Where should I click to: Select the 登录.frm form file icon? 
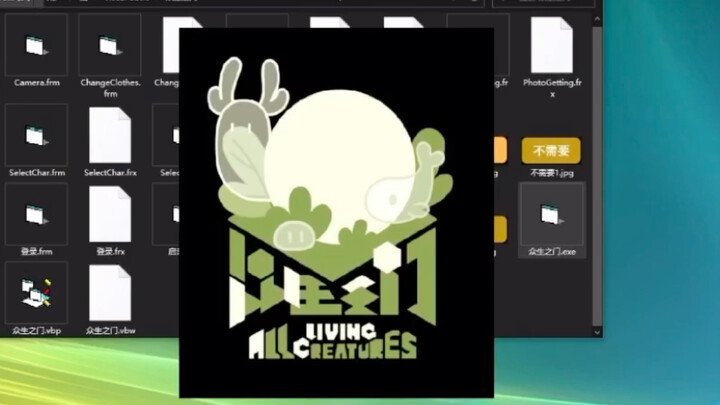tap(36, 214)
